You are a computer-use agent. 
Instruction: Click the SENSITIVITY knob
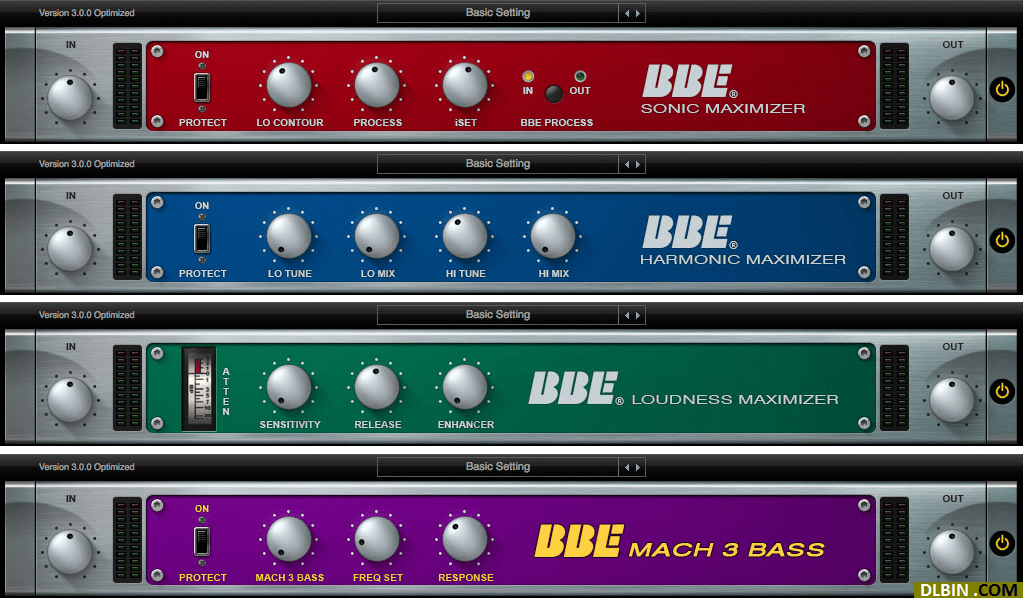tap(289, 387)
